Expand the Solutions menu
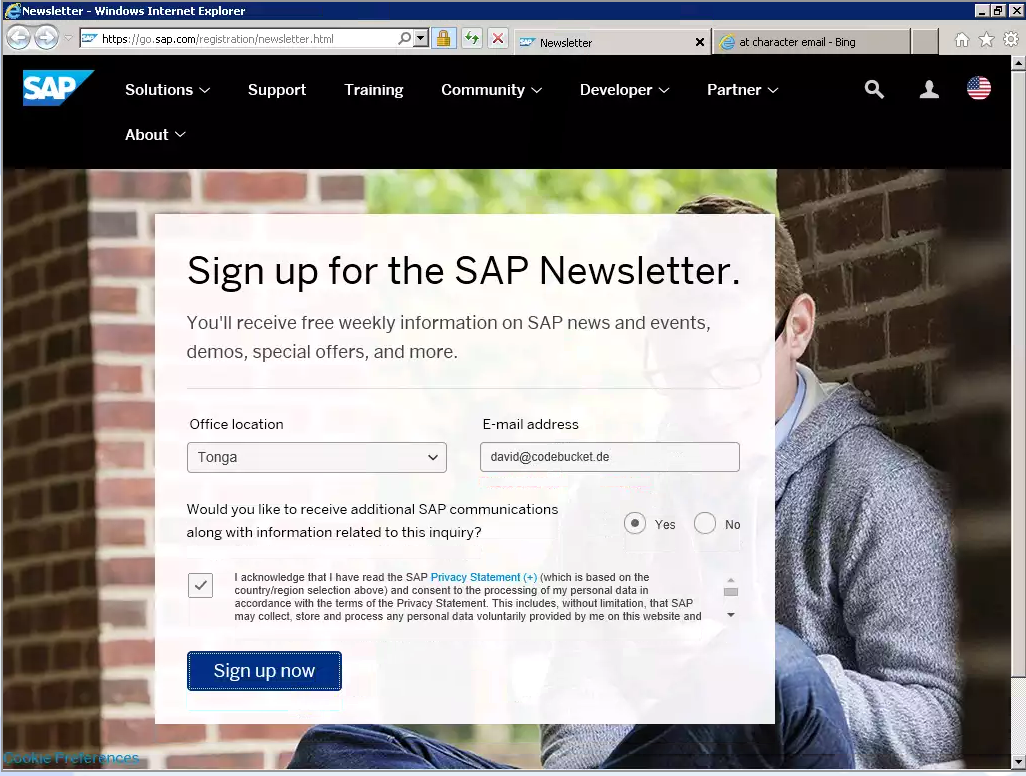The image size is (1026, 776). 168,90
